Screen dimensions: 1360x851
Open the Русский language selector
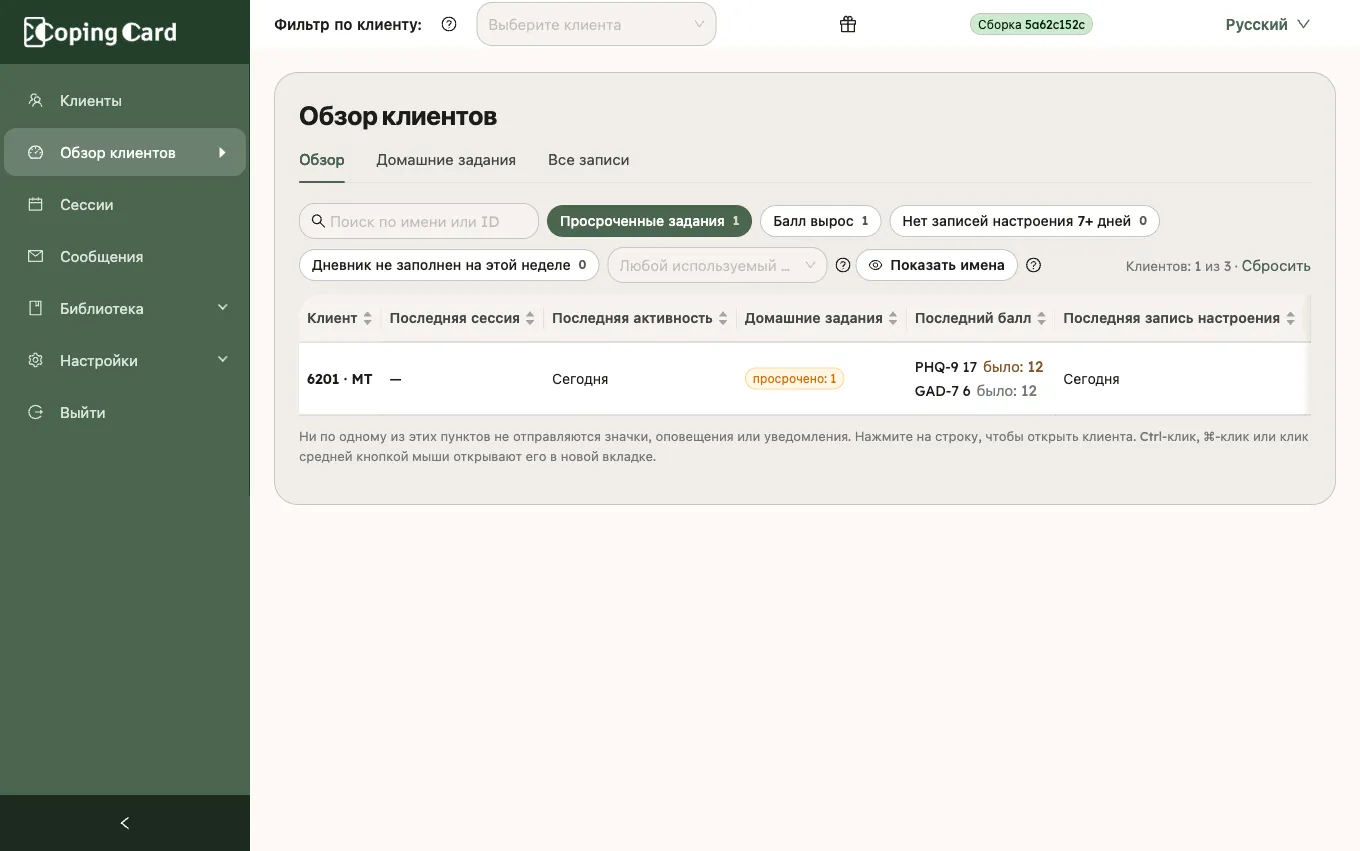pyautogui.click(x=1267, y=24)
